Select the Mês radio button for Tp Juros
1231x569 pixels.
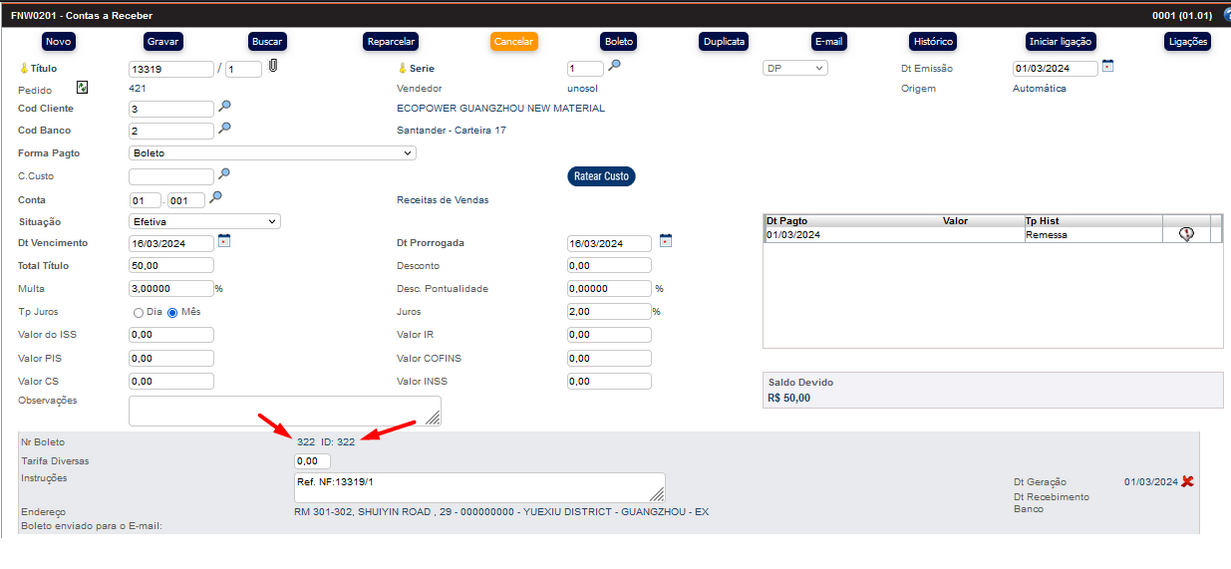point(172,312)
